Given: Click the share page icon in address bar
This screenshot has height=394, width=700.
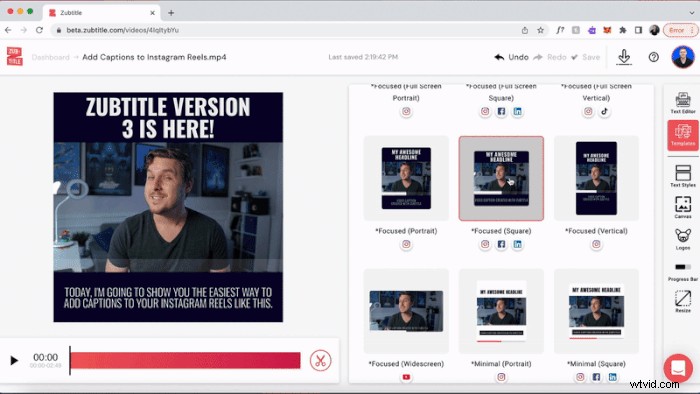Looking at the screenshot, I should pyautogui.click(x=525, y=30).
